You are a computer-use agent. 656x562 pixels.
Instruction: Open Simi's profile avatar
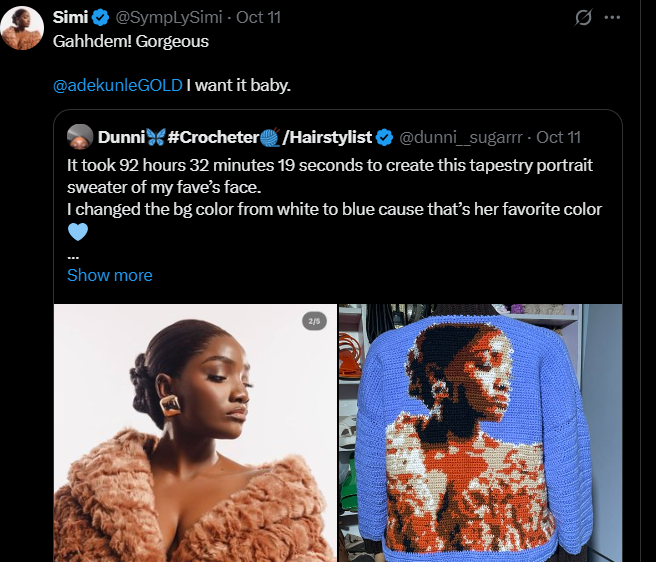[x=22, y=27]
